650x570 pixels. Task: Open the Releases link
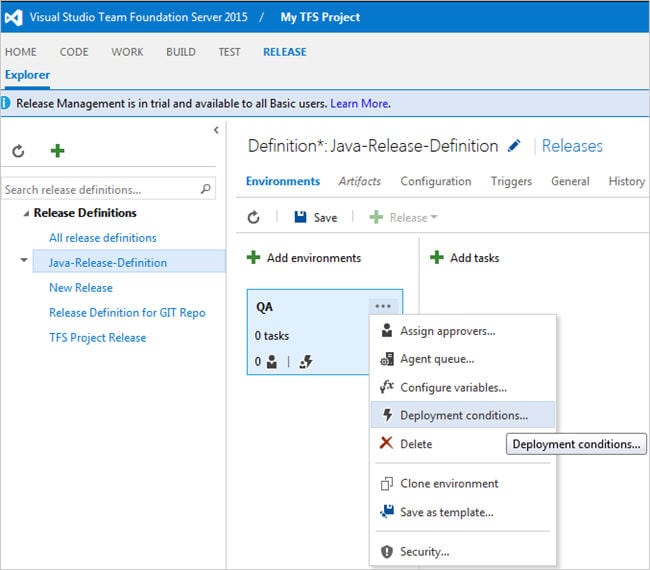coord(572,146)
